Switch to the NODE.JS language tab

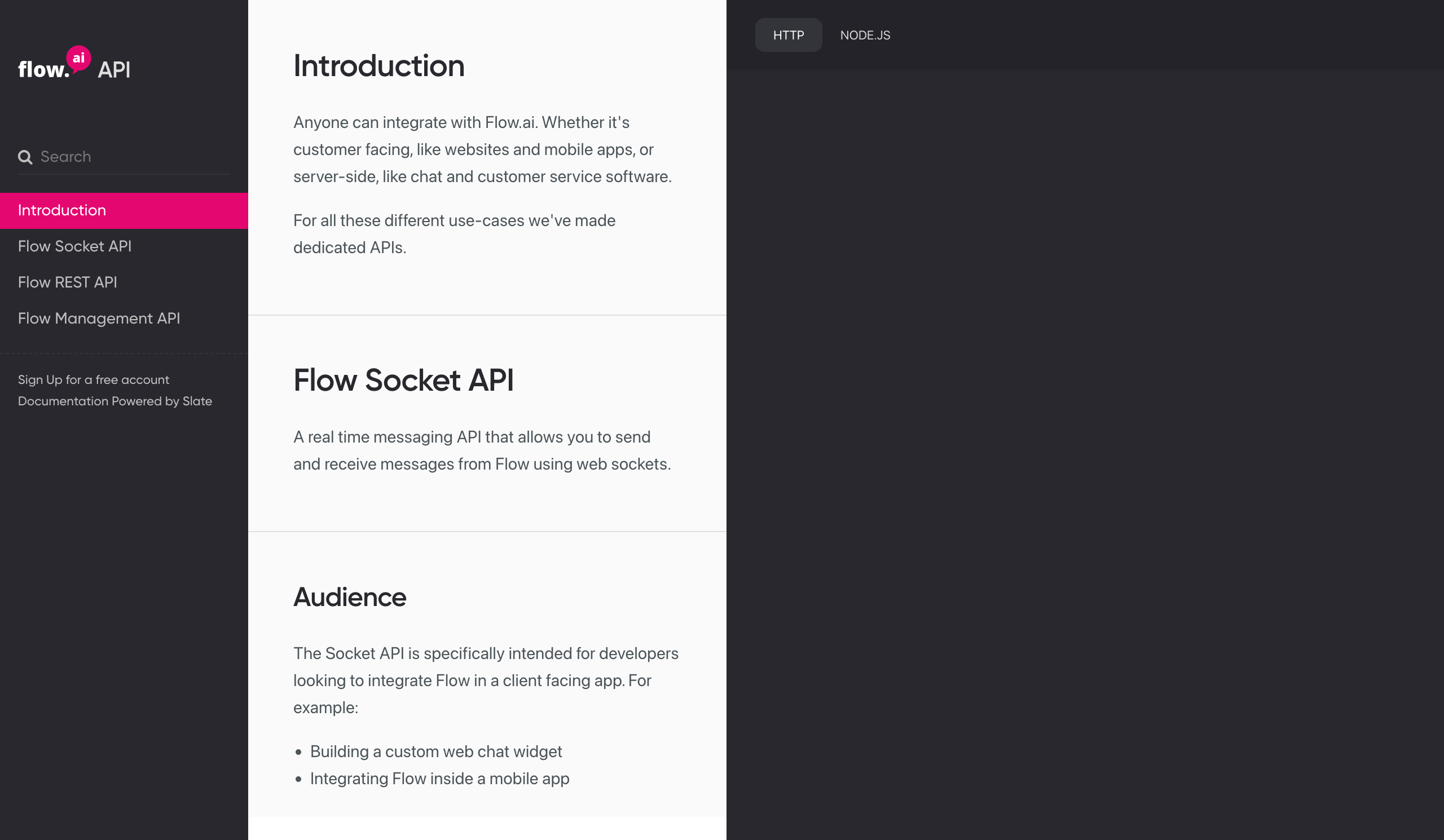coord(865,36)
